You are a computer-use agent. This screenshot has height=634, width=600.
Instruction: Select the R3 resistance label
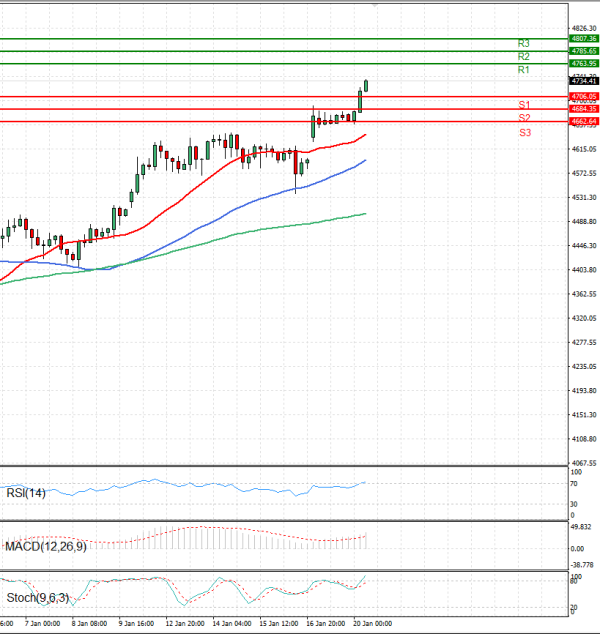click(x=523, y=44)
